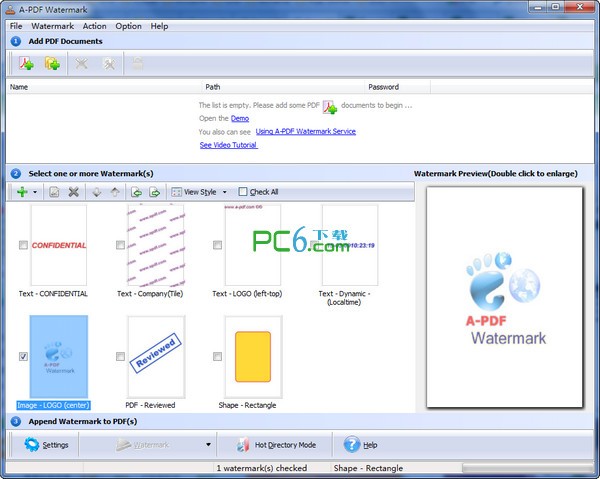The image size is (600, 479).
Task: Click the greyed-out Watermark button
Action: (143, 445)
